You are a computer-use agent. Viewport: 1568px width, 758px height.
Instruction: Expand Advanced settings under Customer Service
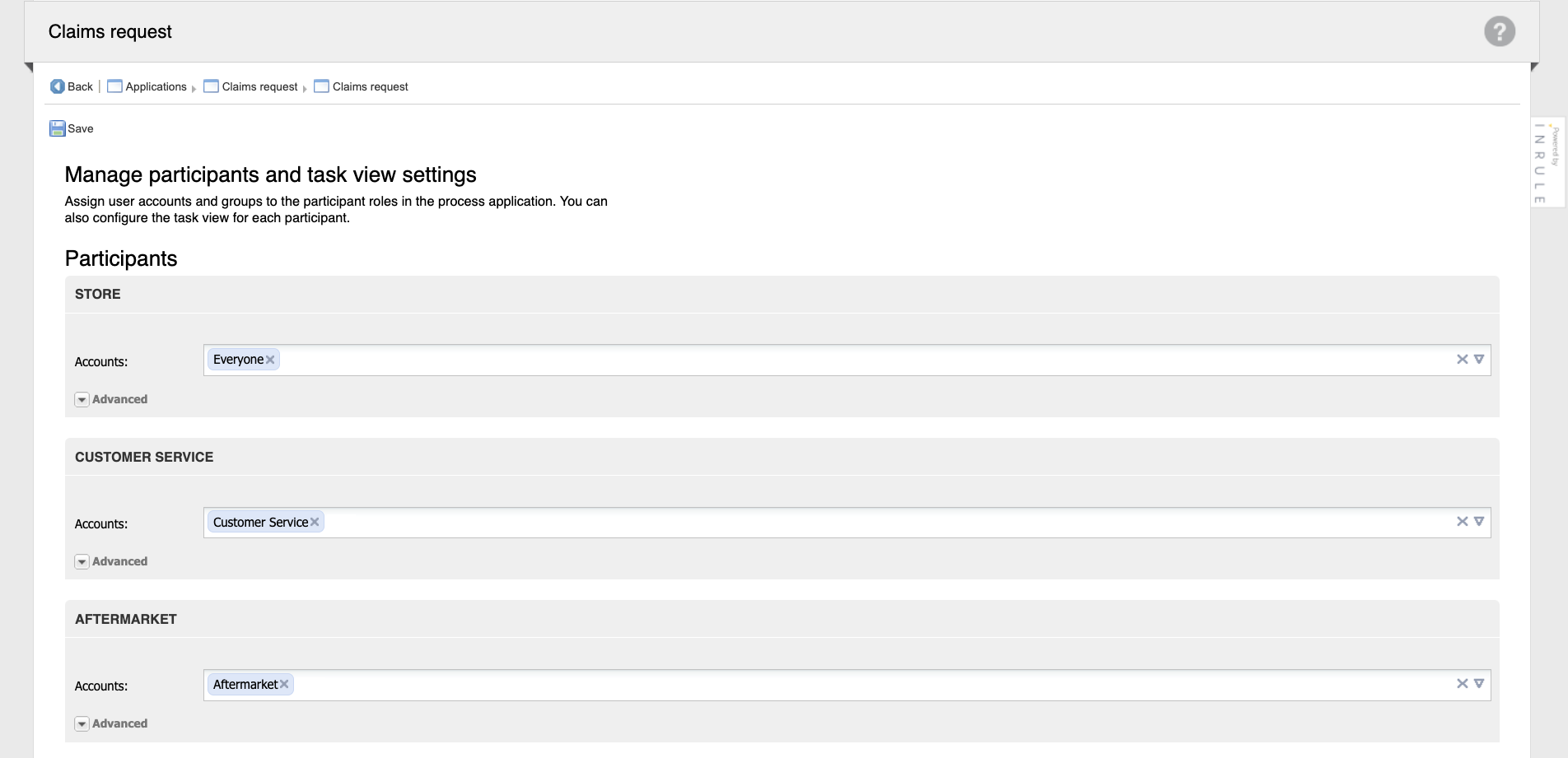[x=82, y=562]
